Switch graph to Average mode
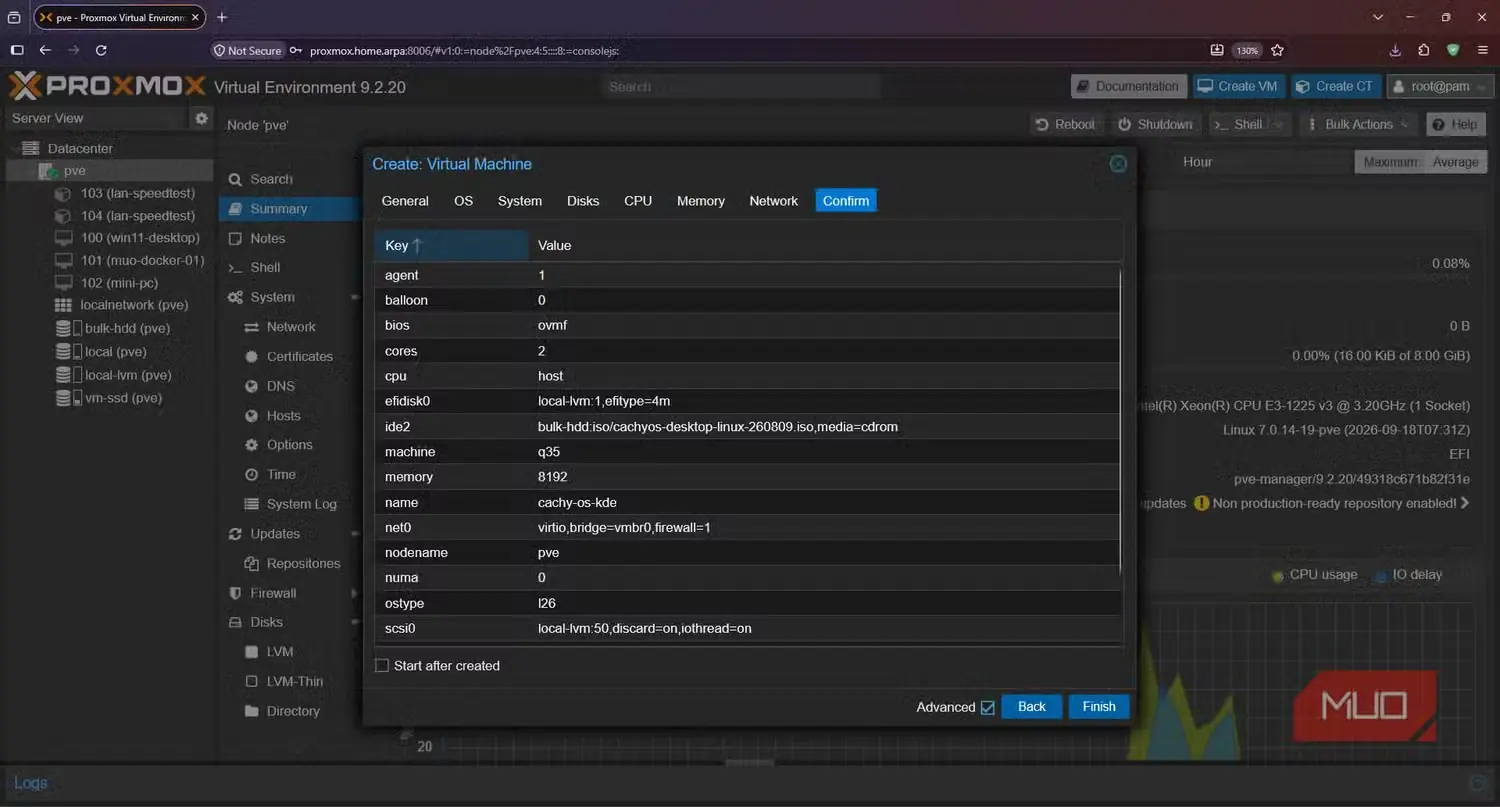Viewport: 1500px width, 807px height. (1455, 162)
